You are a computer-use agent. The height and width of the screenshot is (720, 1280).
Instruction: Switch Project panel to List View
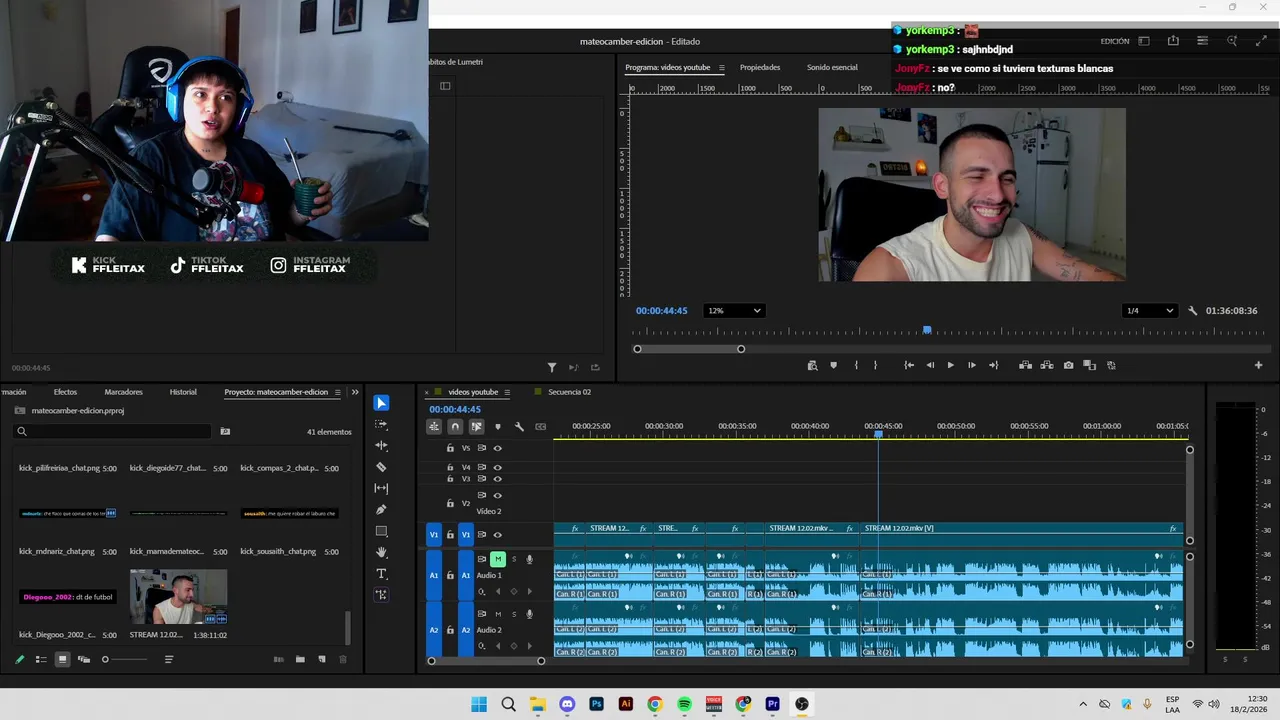[41, 659]
